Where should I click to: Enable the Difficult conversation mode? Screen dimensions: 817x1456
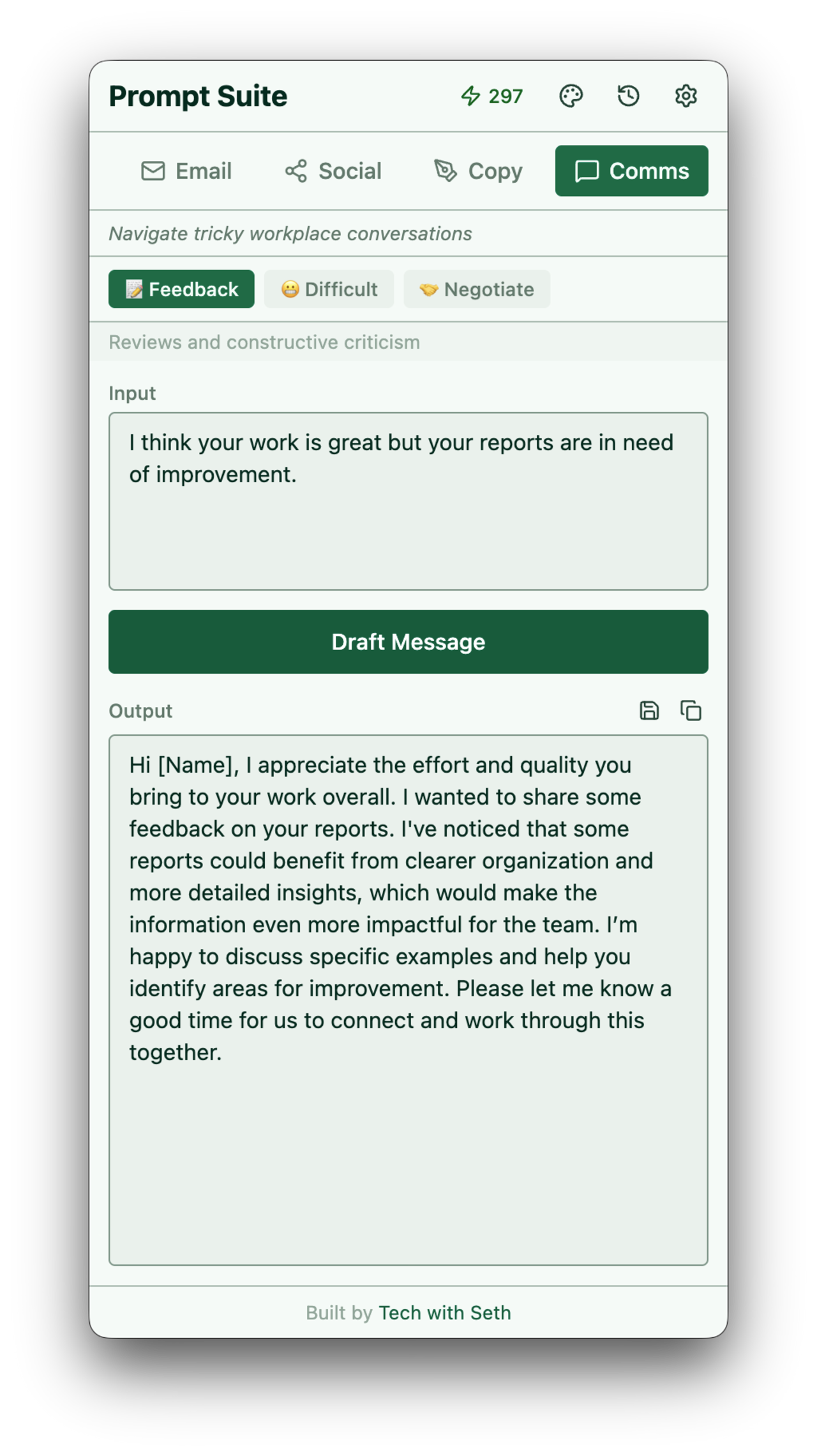[x=329, y=289]
